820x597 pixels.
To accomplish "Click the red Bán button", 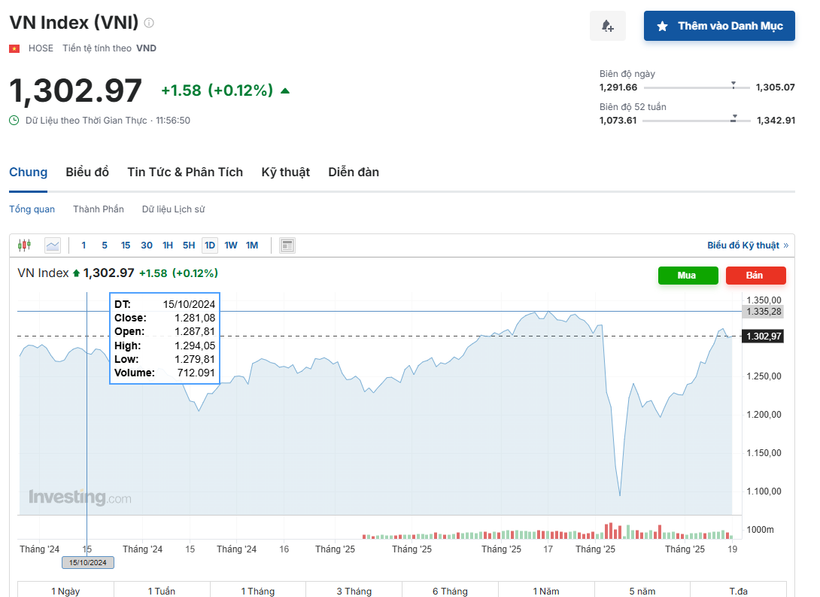I will click(x=756, y=275).
